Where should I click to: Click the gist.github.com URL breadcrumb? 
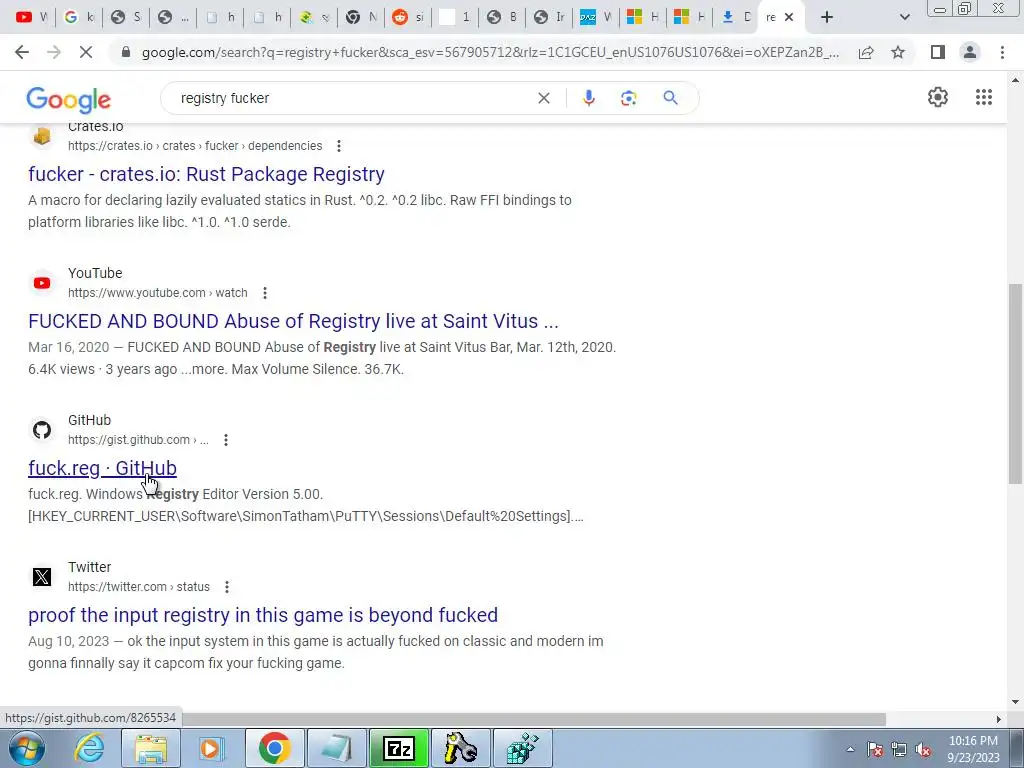coord(138,440)
